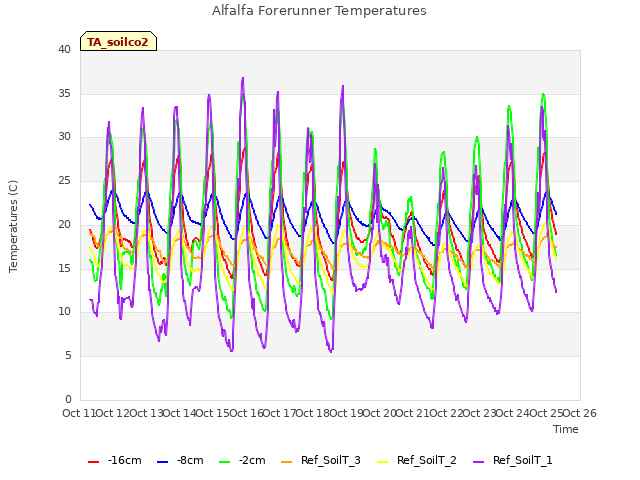The height and width of the screenshot is (480, 640).
Task: Click the purple Ref_SoilT_1 legend marker
Action: click(478, 462)
